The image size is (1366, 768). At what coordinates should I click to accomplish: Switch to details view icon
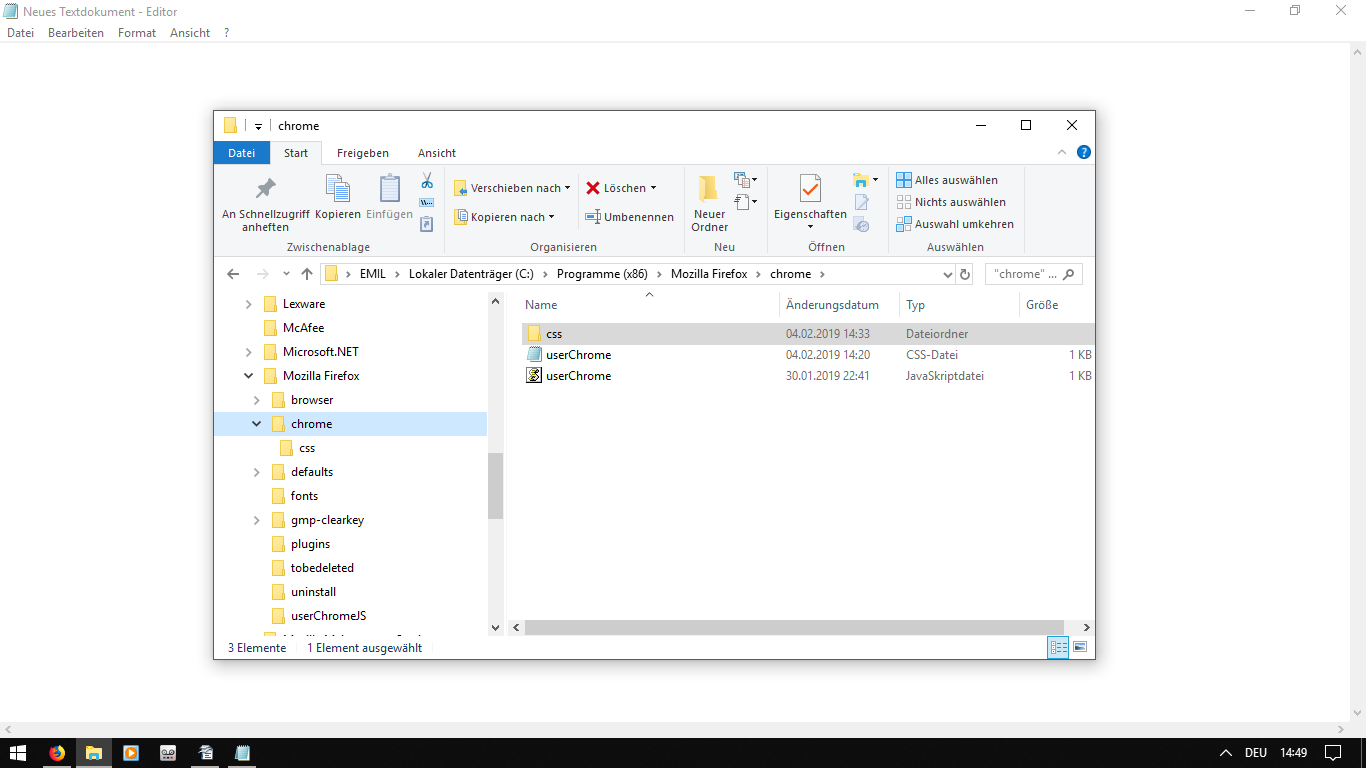1058,648
